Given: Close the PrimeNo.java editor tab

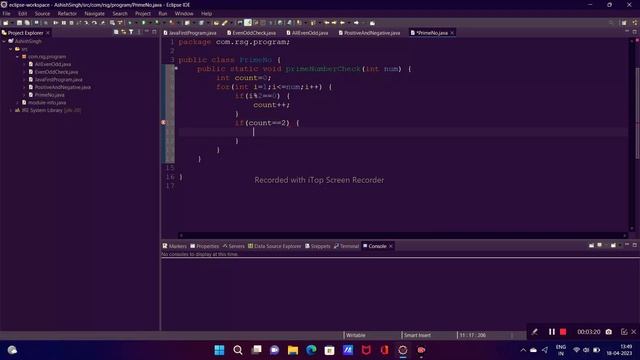Looking at the screenshot, I should 452,33.
